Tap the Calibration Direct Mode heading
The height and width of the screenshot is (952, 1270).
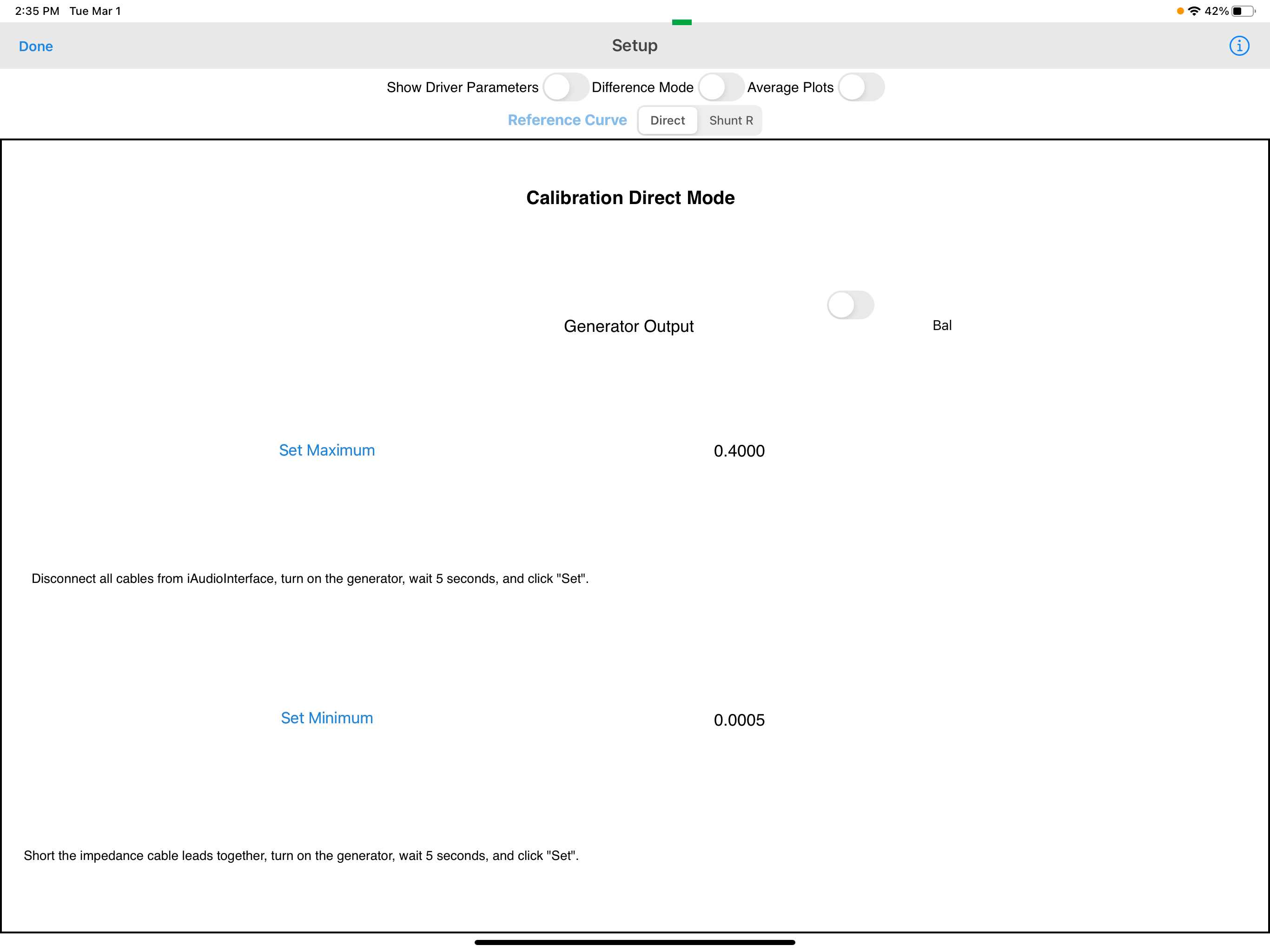[630, 198]
